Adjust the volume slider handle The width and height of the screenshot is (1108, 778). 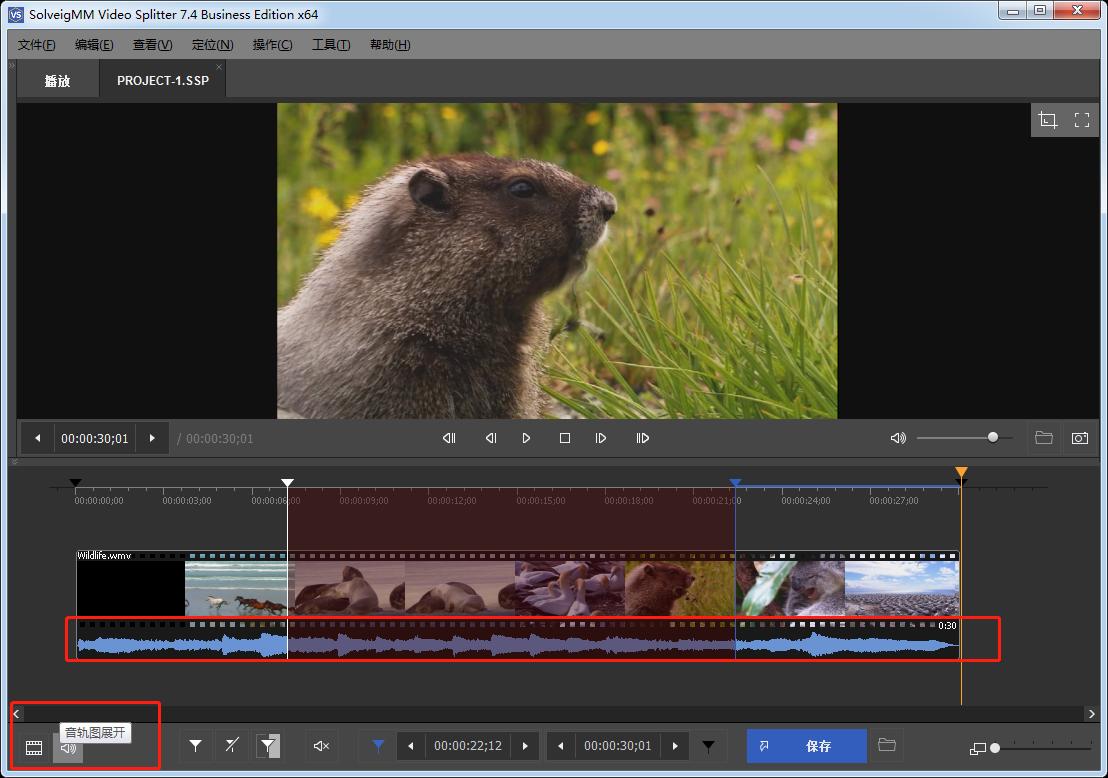click(x=993, y=437)
